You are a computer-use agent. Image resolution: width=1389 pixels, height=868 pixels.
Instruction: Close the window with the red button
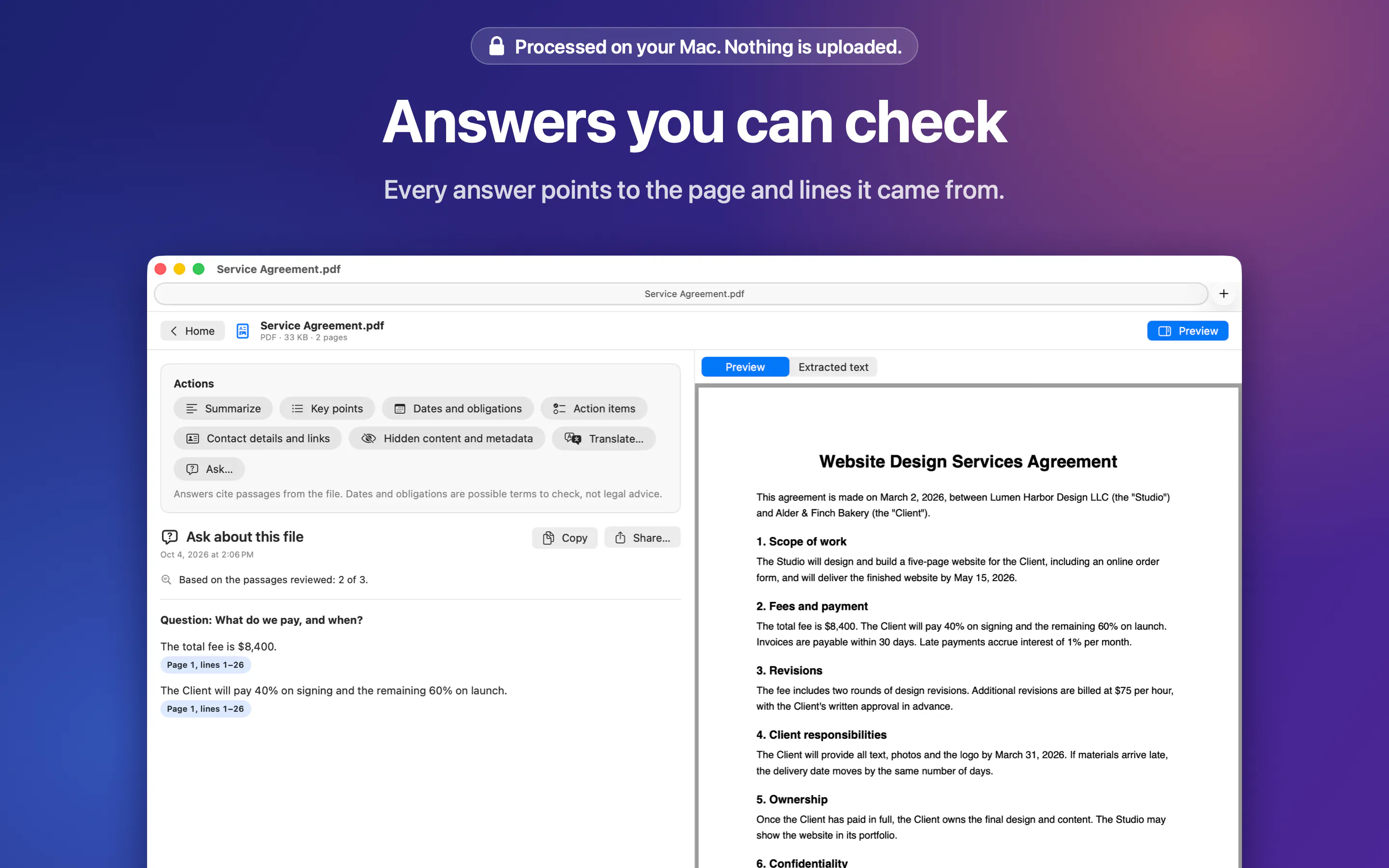pos(161,269)
